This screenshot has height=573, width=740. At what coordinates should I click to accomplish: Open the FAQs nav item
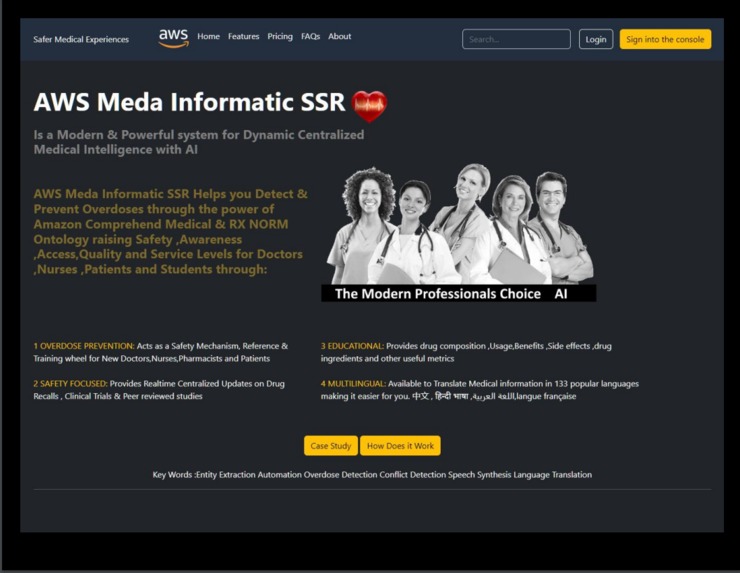(x=311, y=36)
